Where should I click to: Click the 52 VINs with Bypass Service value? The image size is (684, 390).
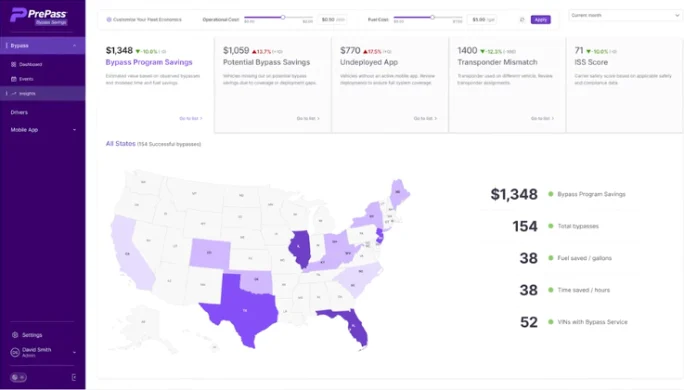pos(529,322)
